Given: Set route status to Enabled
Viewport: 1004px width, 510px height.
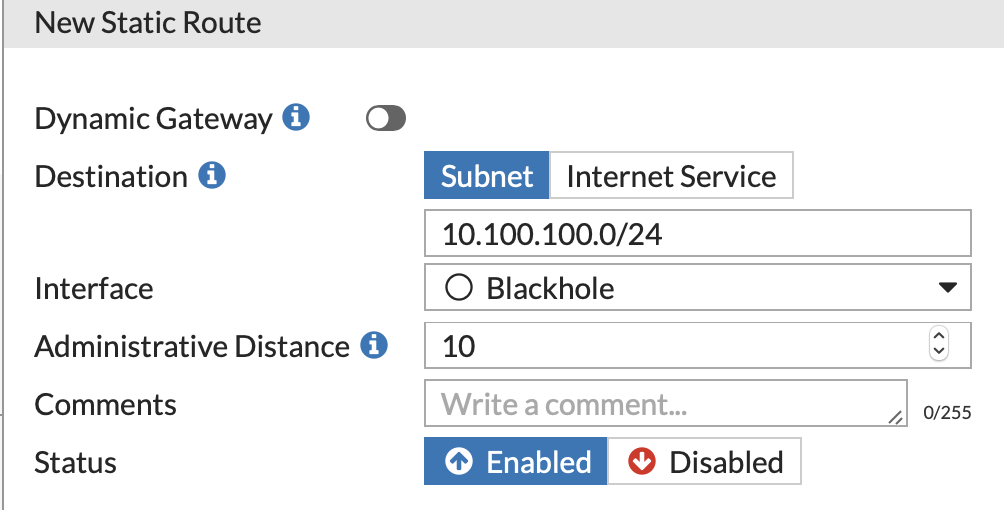Looking at the screenshot, I should (x=516, y=462).
